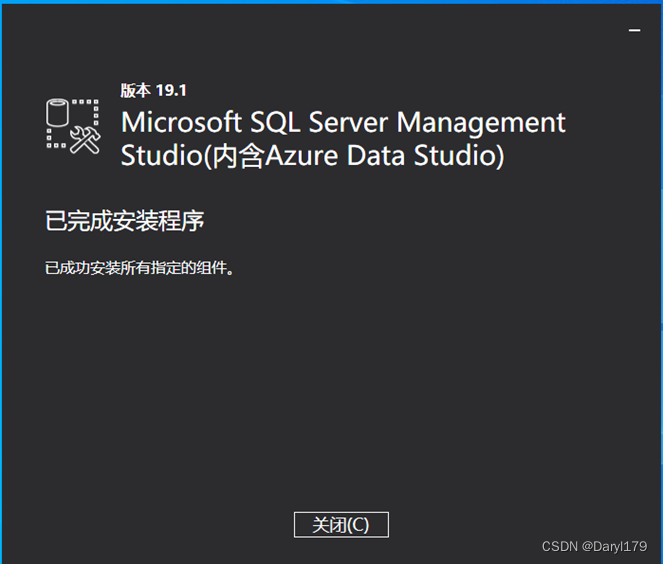Viewport: 663px width, 564px height.
Task: Click the 内含 characters in the title
Action: [238, 156]
